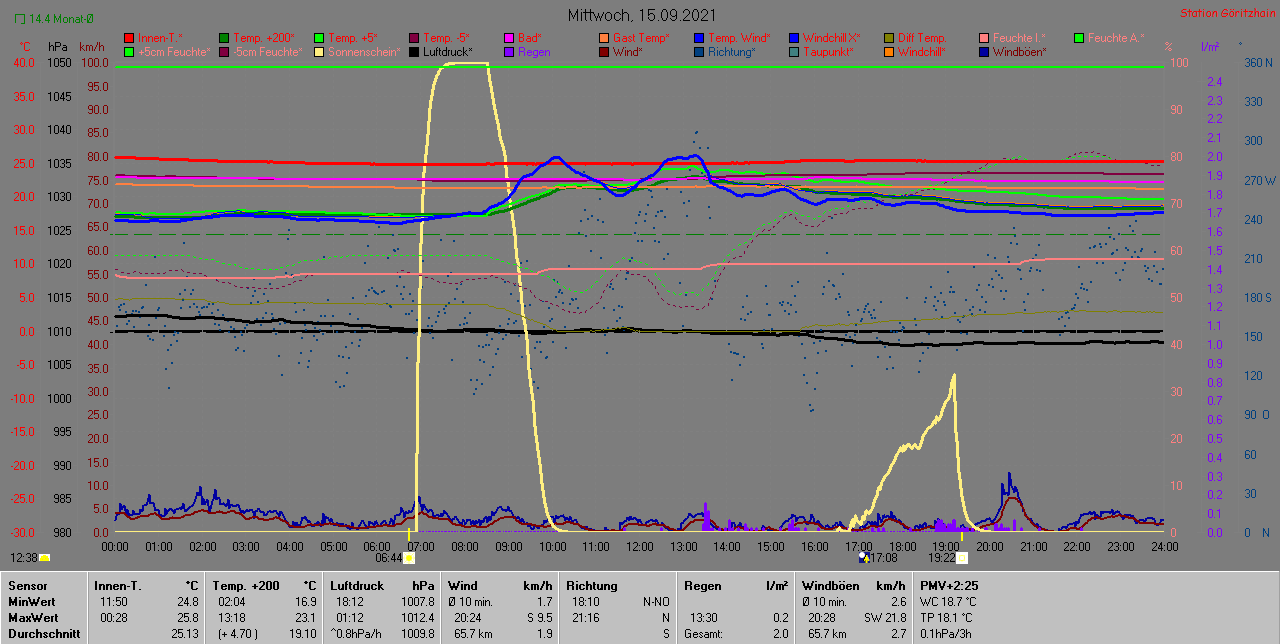Click the 12:00 time axis label
The height and width of the screenshot is (644, 1280).
click(639, 547)
